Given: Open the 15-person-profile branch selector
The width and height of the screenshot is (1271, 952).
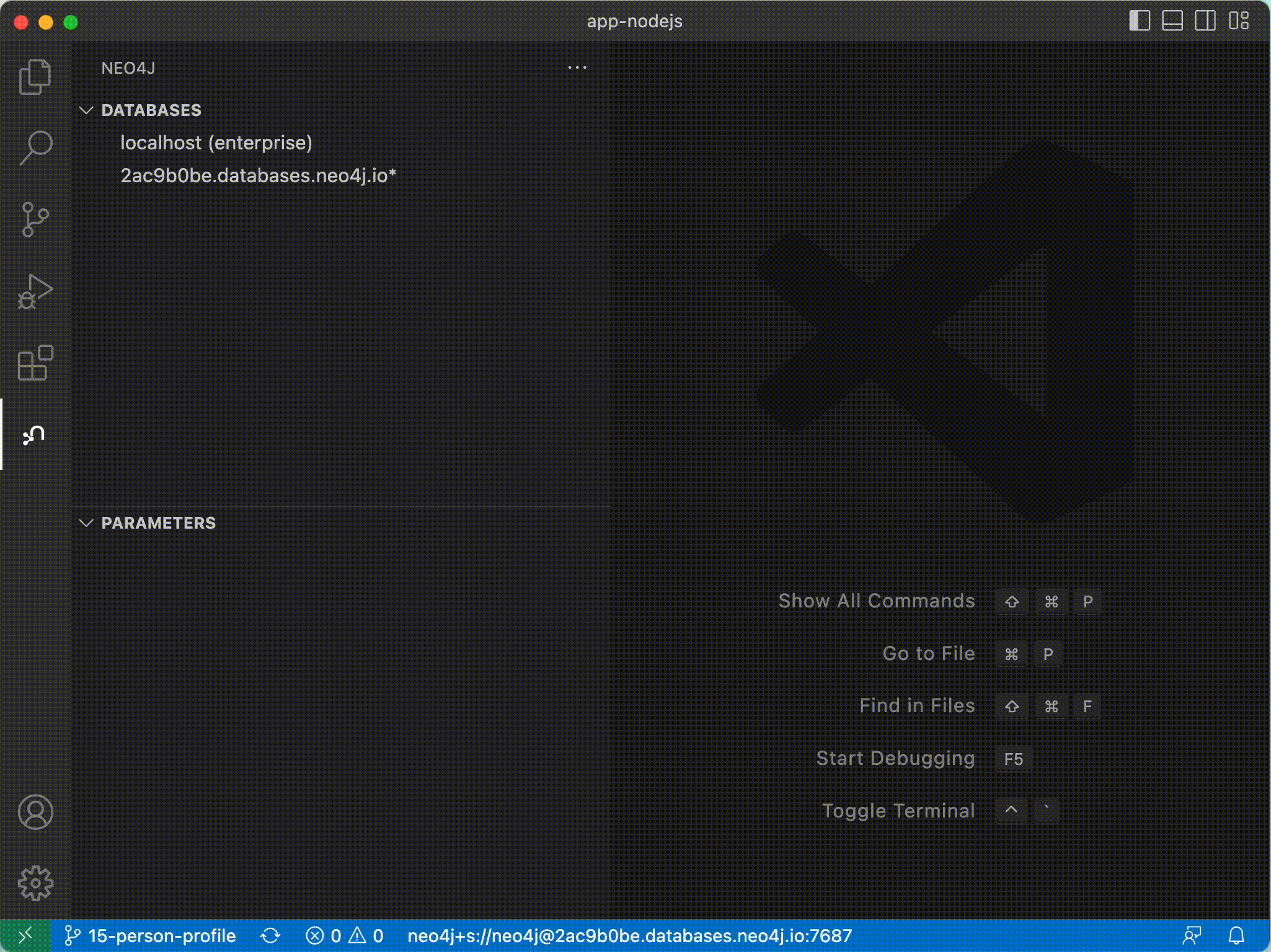Looking at the screenshot, I should point(150,935).
